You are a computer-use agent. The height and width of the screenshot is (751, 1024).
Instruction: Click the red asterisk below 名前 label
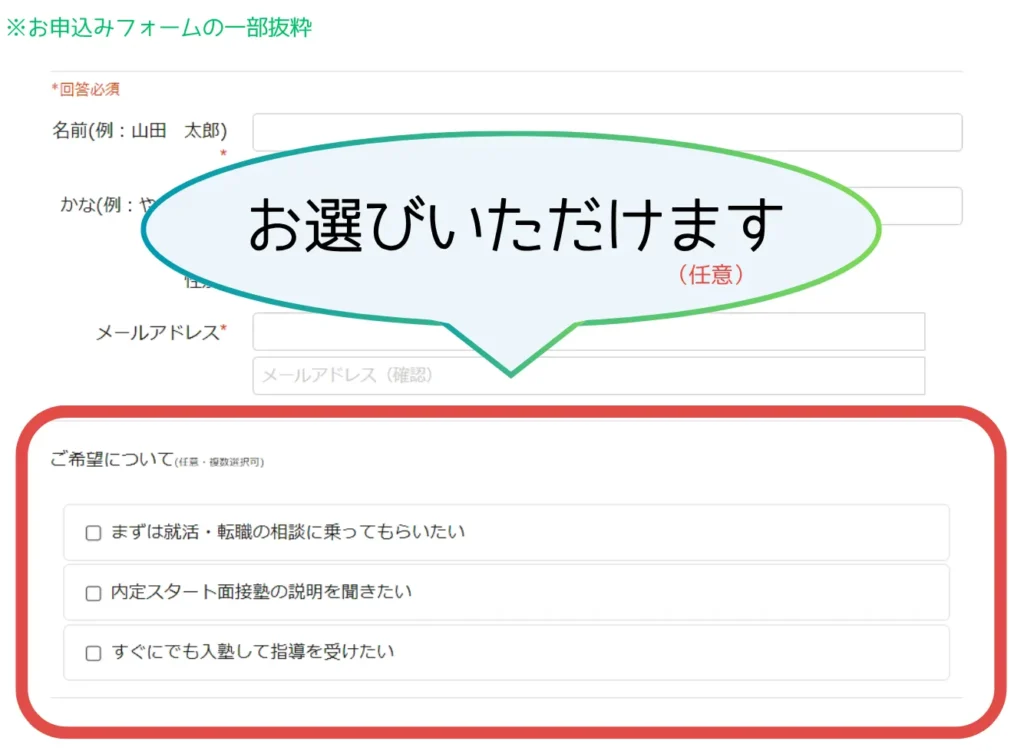coord(224,154)
